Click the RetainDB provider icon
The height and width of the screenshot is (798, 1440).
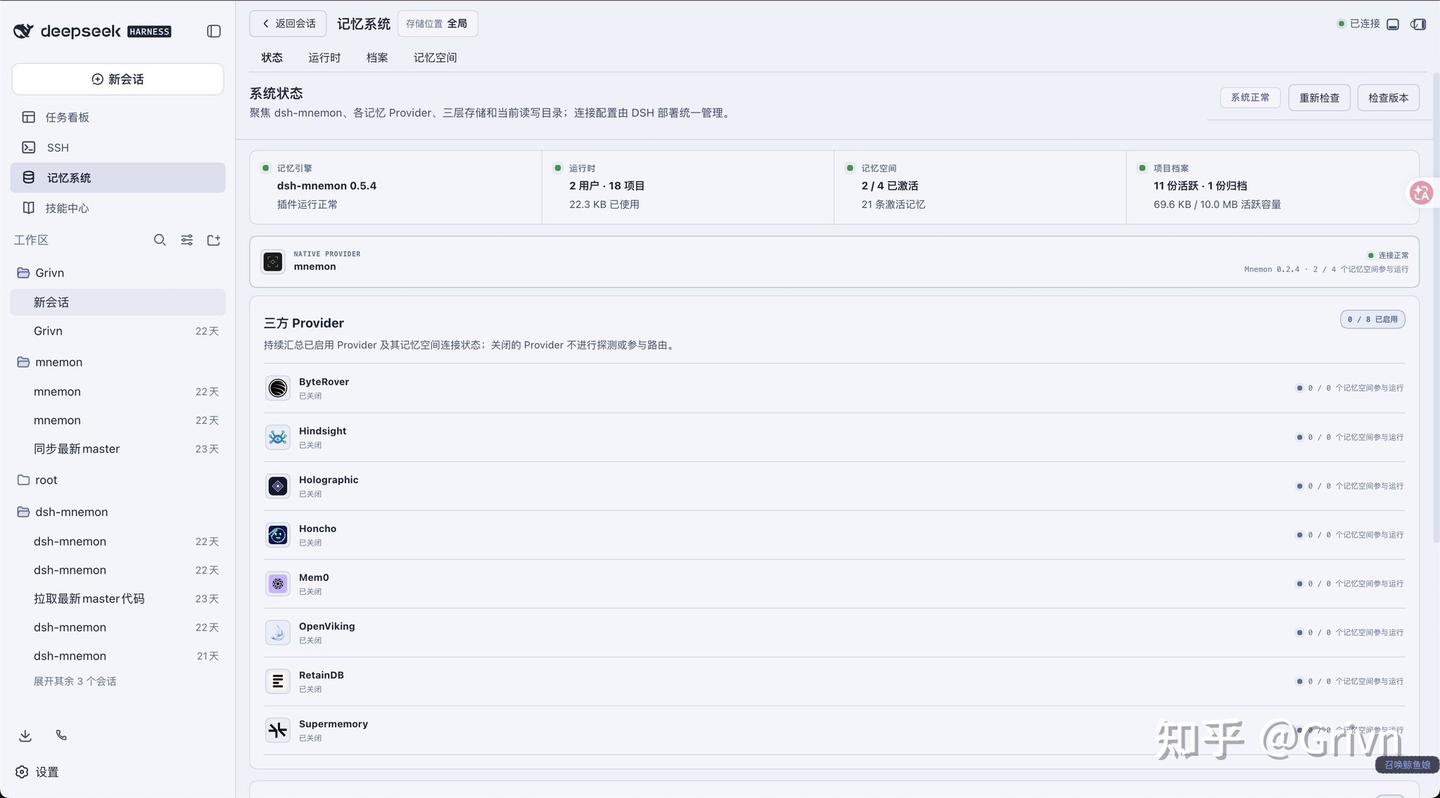point(278,681)
